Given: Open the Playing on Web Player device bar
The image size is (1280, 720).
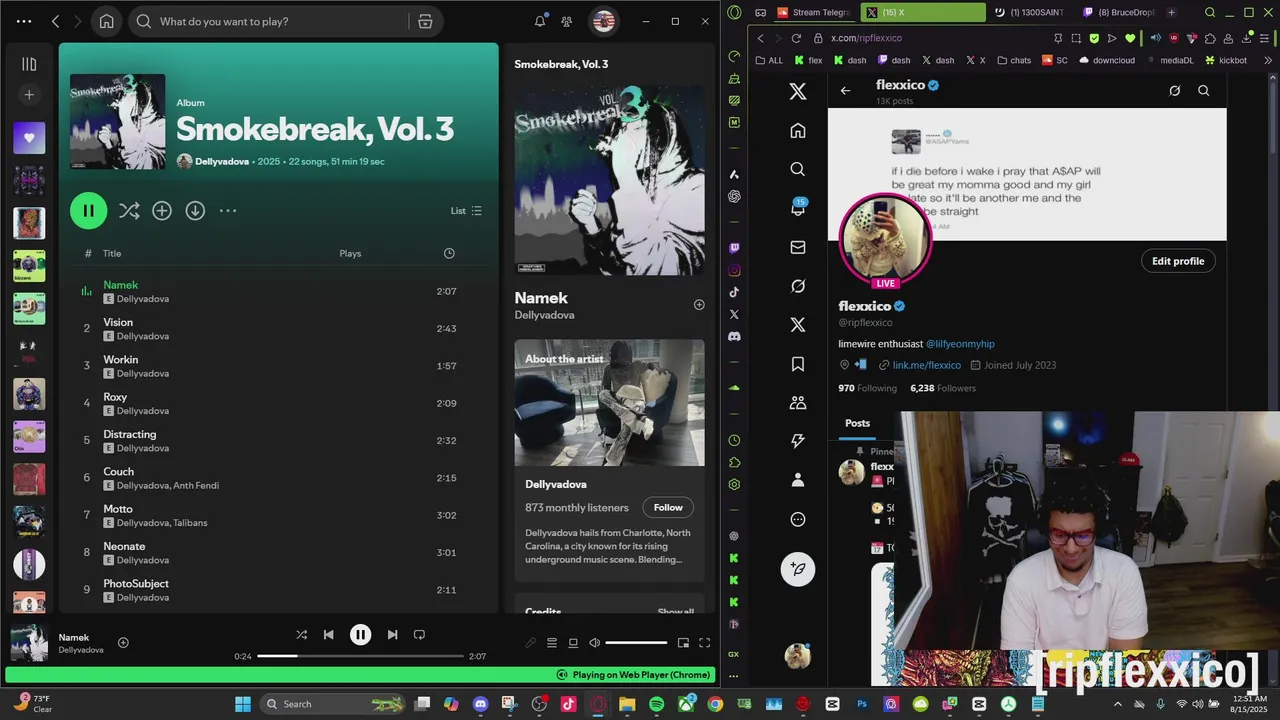Looking at the screenshot, I should pyautogui.click(x=360, y=675).
